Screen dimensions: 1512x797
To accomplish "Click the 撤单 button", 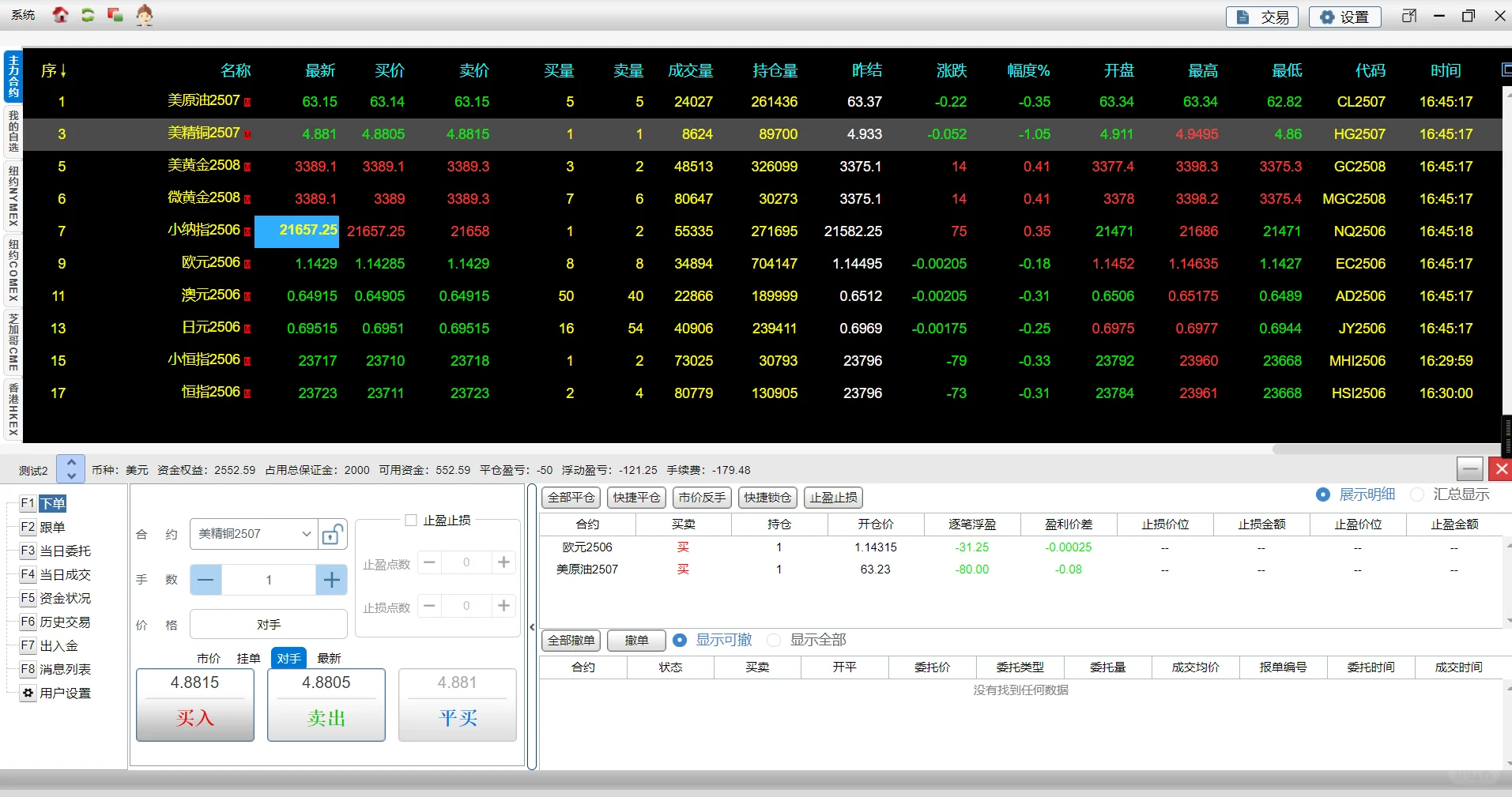I will click(x=636, y=640).
